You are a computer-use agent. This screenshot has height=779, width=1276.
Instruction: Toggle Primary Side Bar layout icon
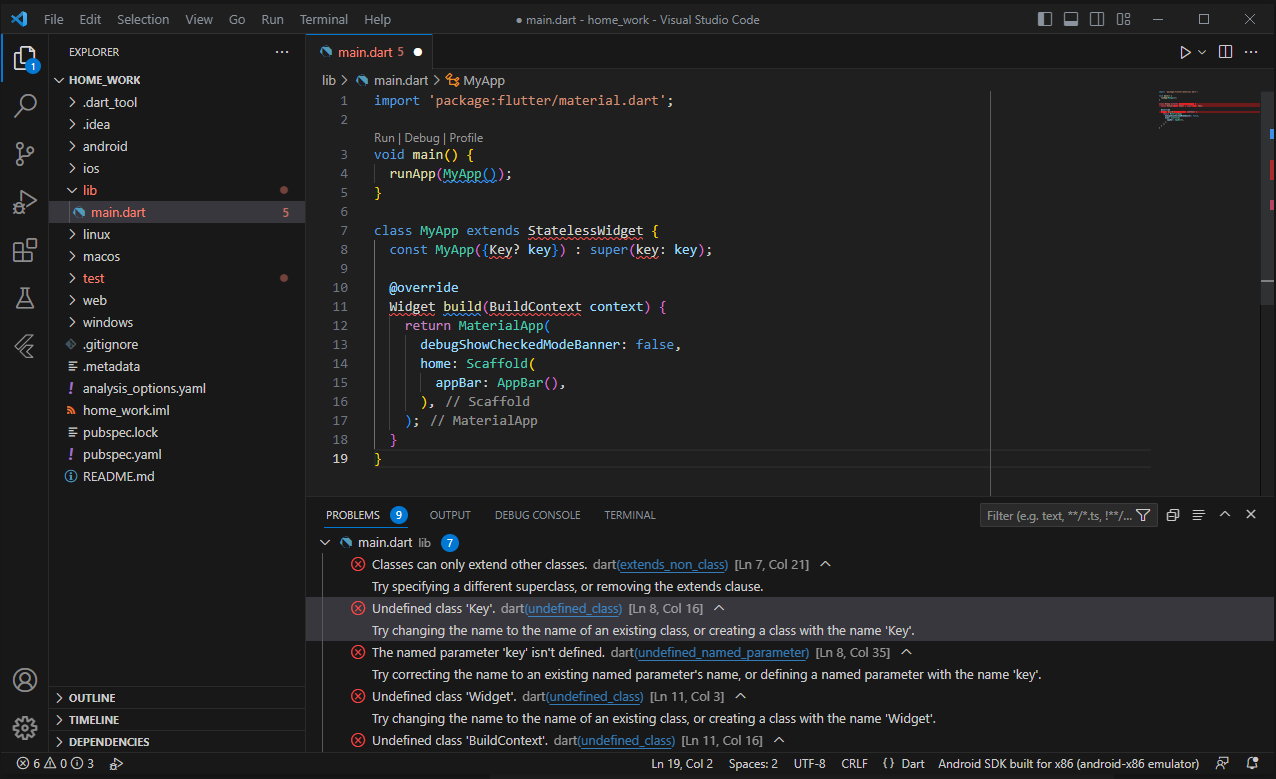1045,19
